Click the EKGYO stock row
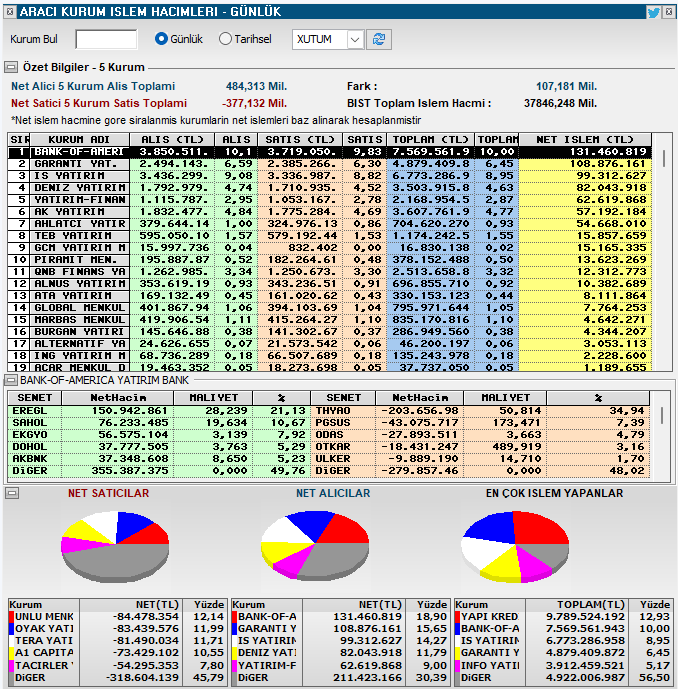This screenshot has height=689, width=678. click(x=159, y=435)
